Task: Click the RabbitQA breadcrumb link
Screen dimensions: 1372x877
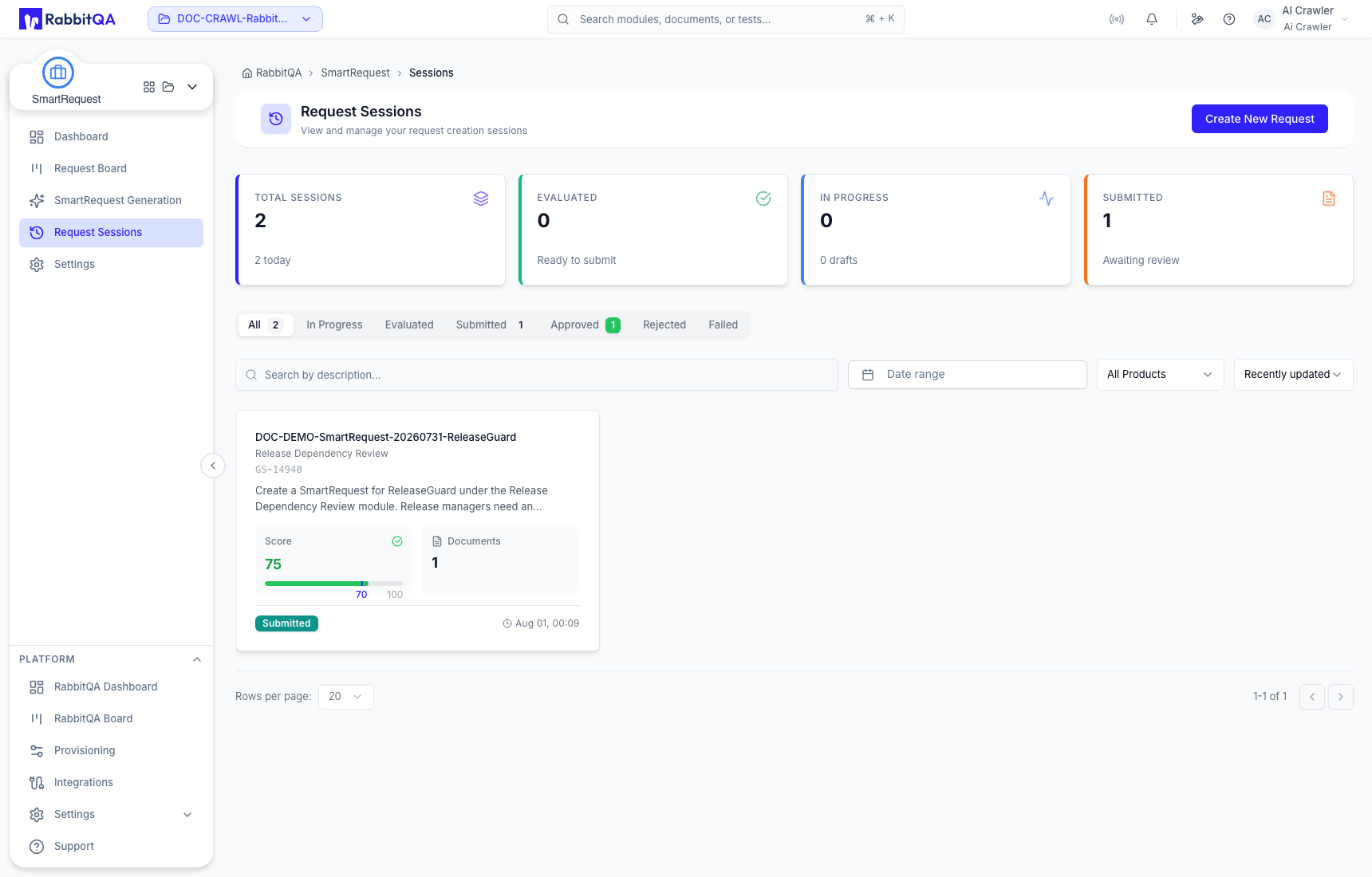Action: pos(278,73)
